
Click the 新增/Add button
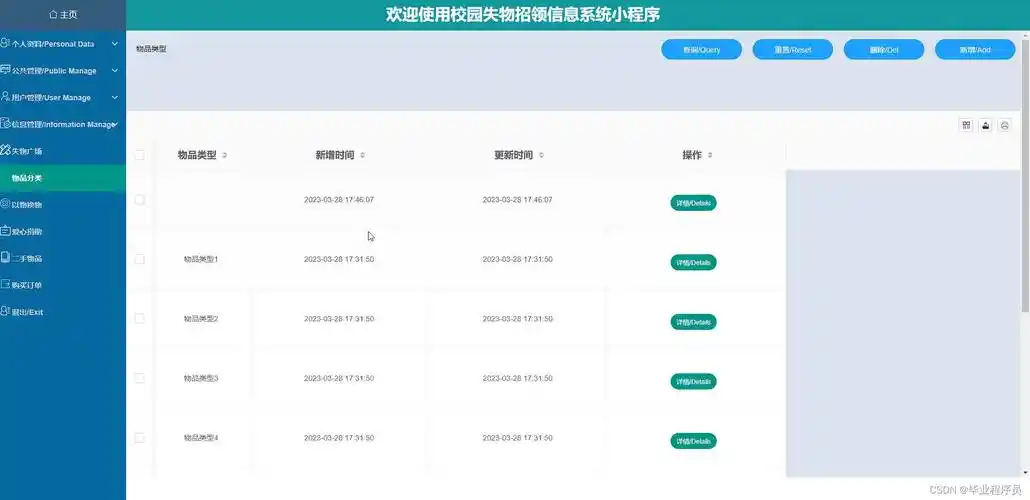(975, 49)
